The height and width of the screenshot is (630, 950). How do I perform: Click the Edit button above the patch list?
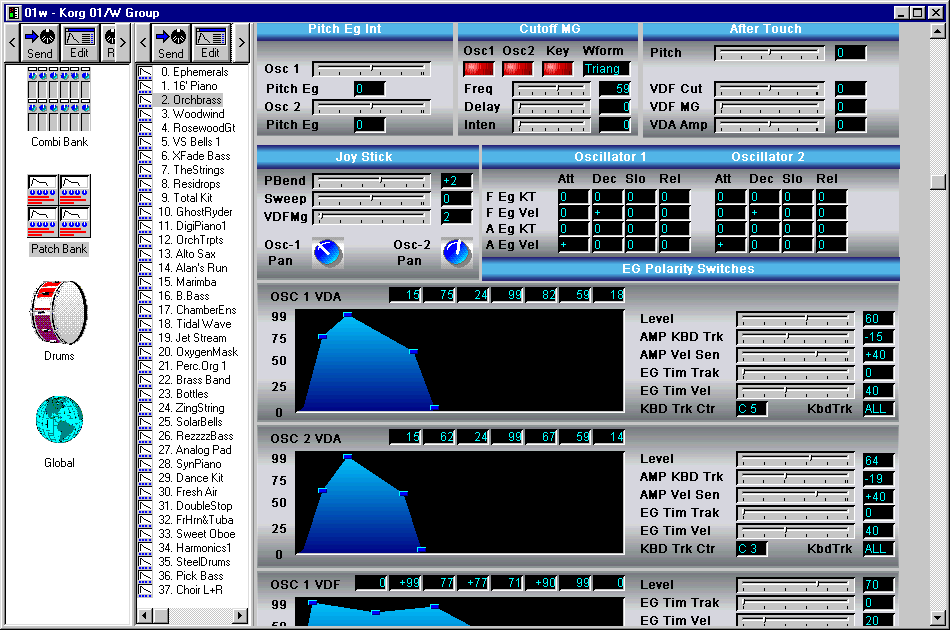211,43
